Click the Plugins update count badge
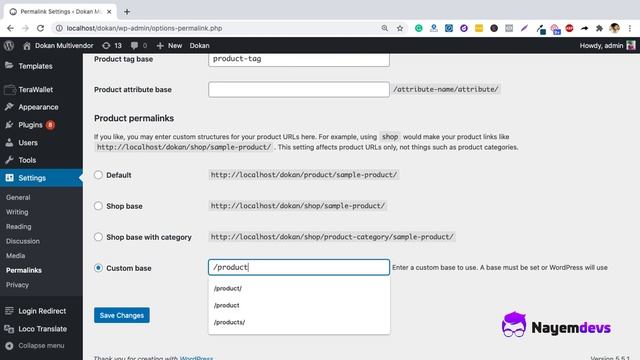The image size is (640, 360). coord(50,125)
